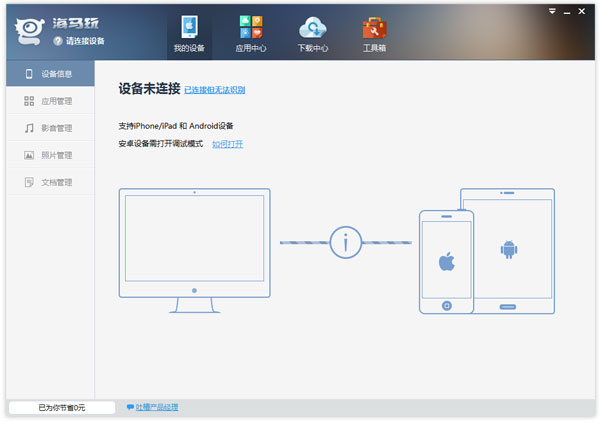This screenshot has width=600, height=423.
Task: Click the grid icon next to 应用管理
Action: point(29,101)
